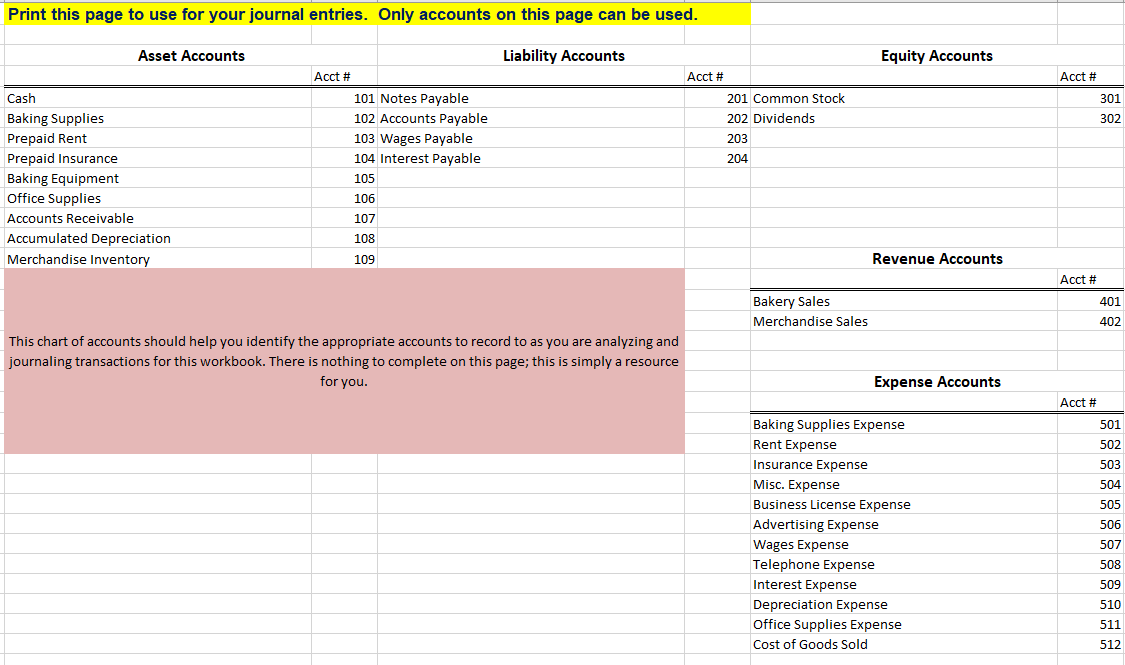Click the pink chart of accounts note
1125x665 pixels.
point(344,361)
